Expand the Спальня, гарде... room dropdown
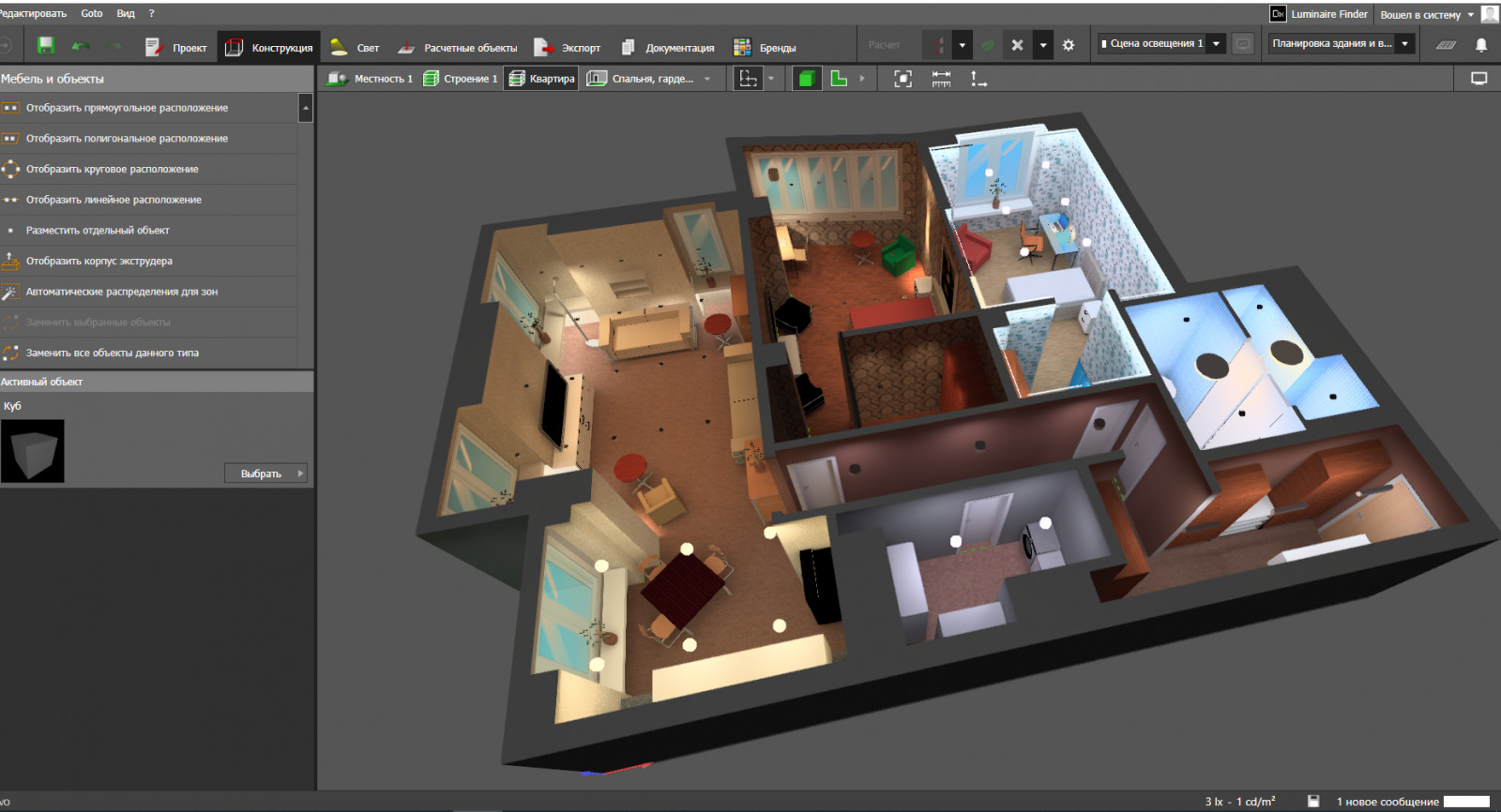 pos(707,79)
